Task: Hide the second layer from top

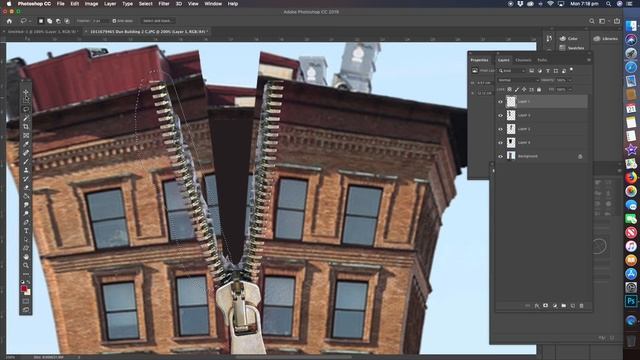Action: (500, 116)
